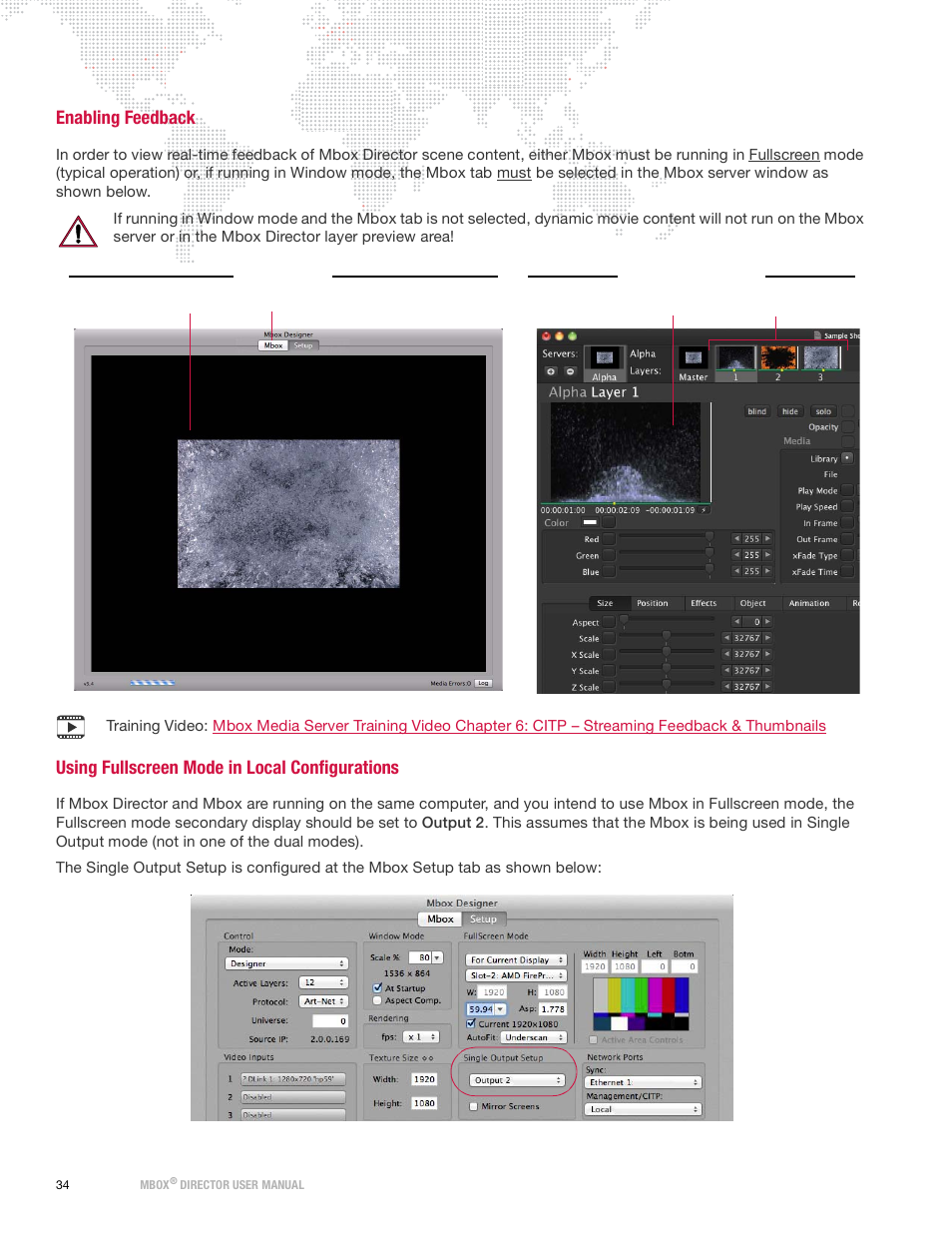Select layer 2 orange thumbnail

[x=778, y=358]
